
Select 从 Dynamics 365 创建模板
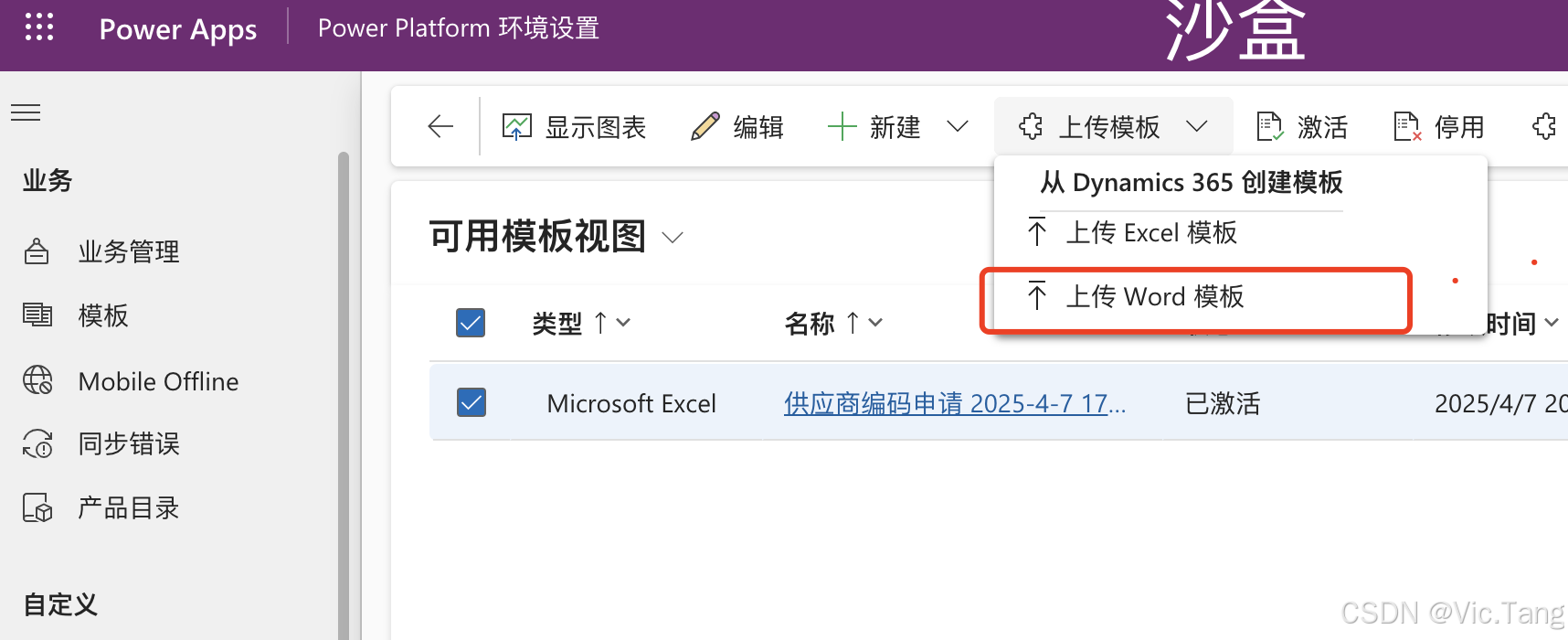coord(1192,183)
